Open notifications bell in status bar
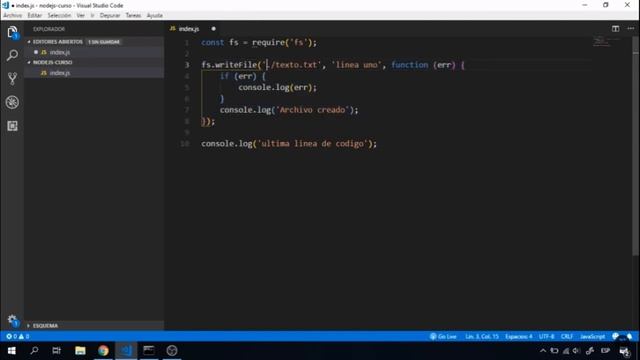Screen dimensions: 640x360 pyautogui.click(x=630, y=336)
